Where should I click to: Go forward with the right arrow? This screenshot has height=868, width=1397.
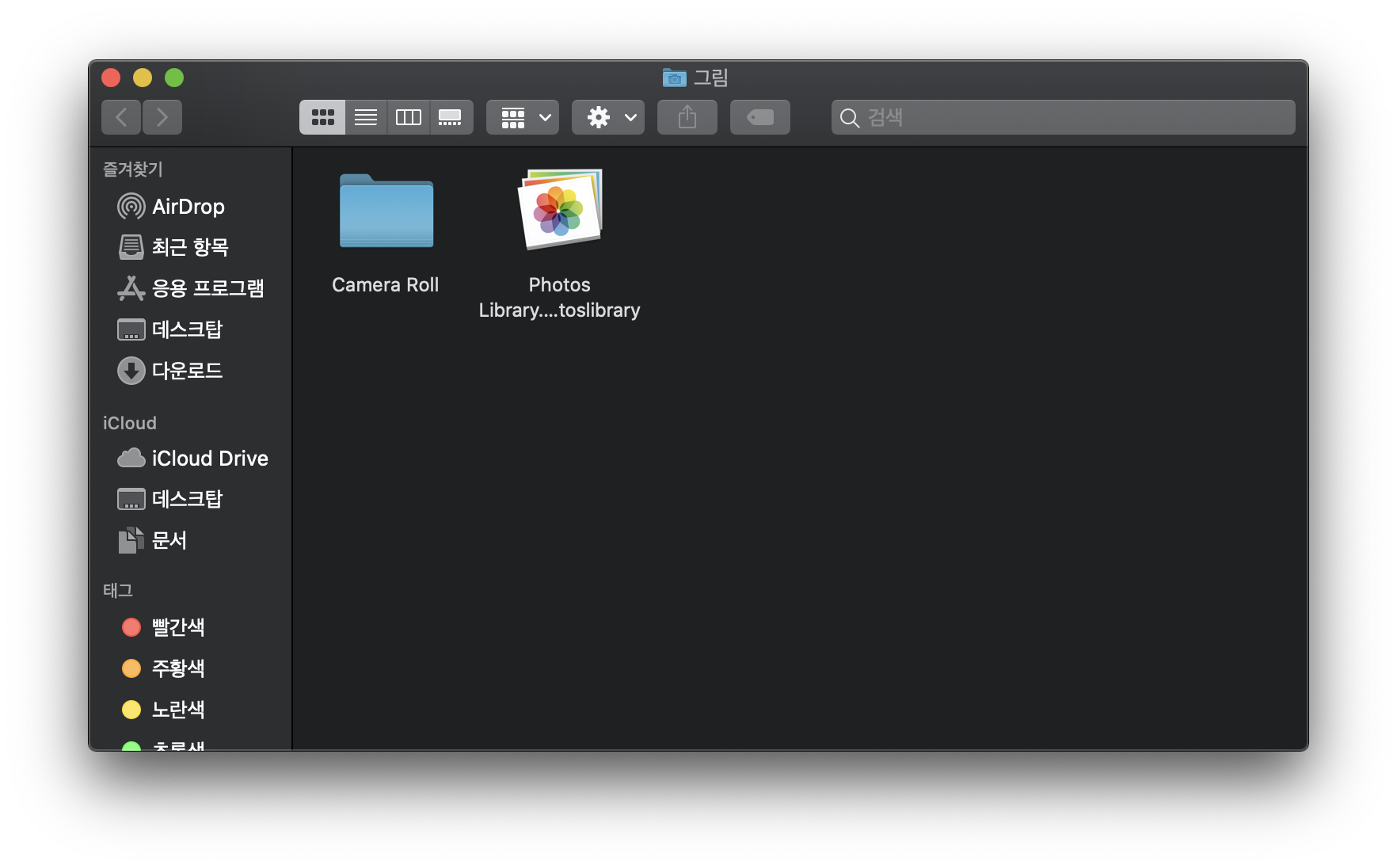point(162,117)
